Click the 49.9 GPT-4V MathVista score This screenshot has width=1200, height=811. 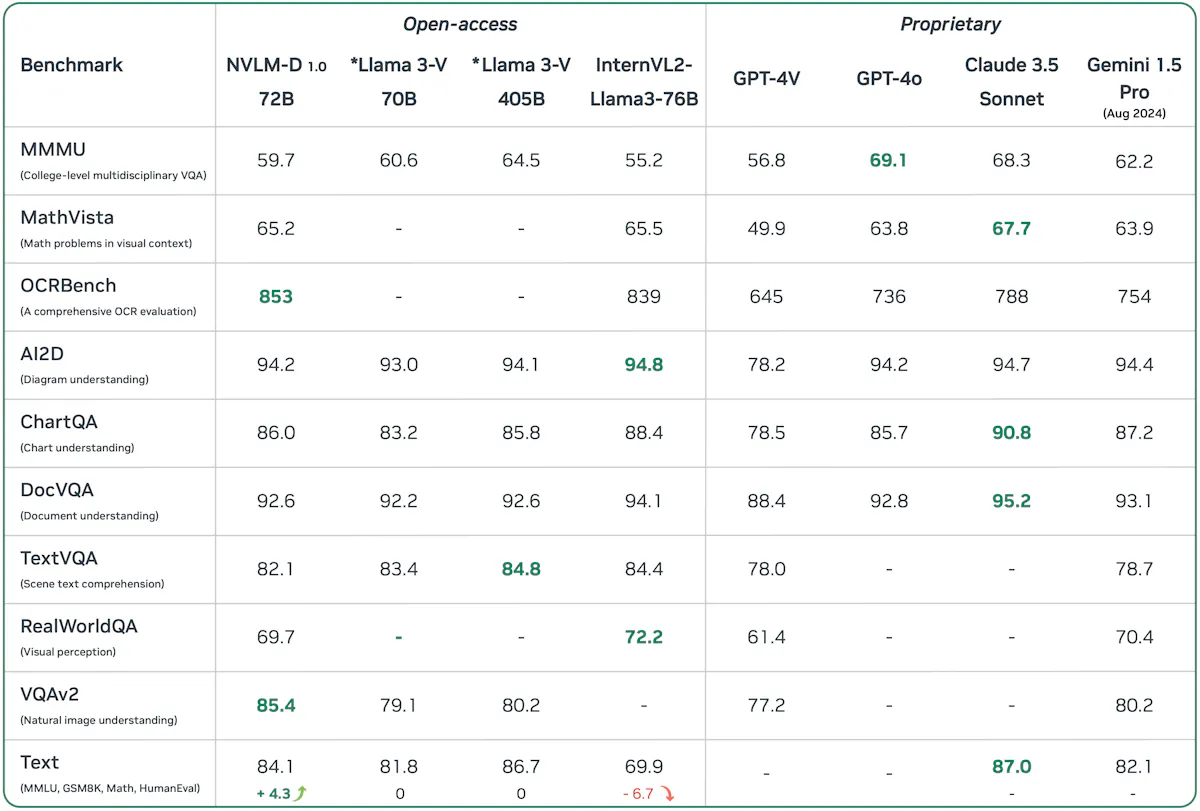[x=766, y=228]
